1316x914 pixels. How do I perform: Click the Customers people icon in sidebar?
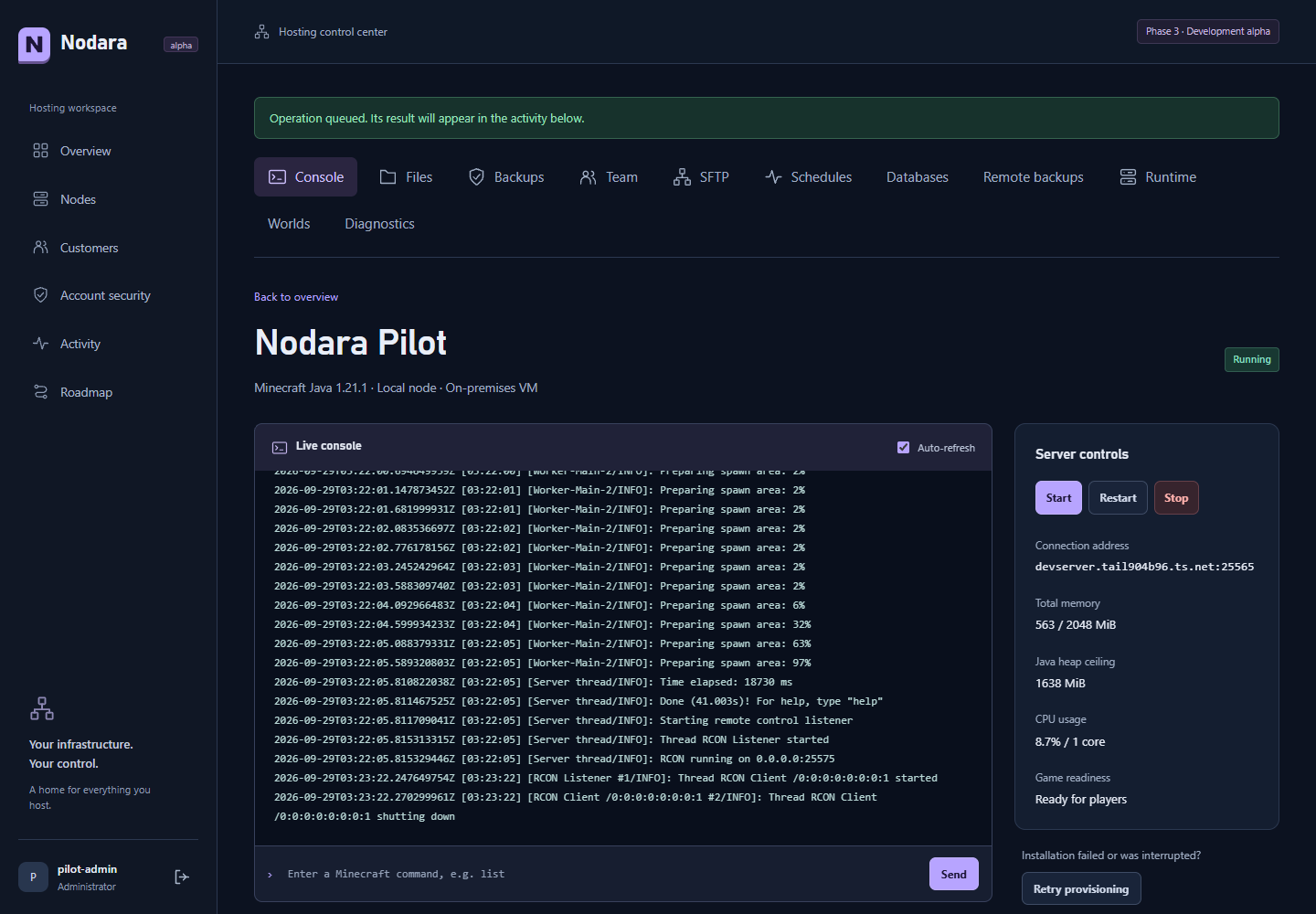pos(40,248)
